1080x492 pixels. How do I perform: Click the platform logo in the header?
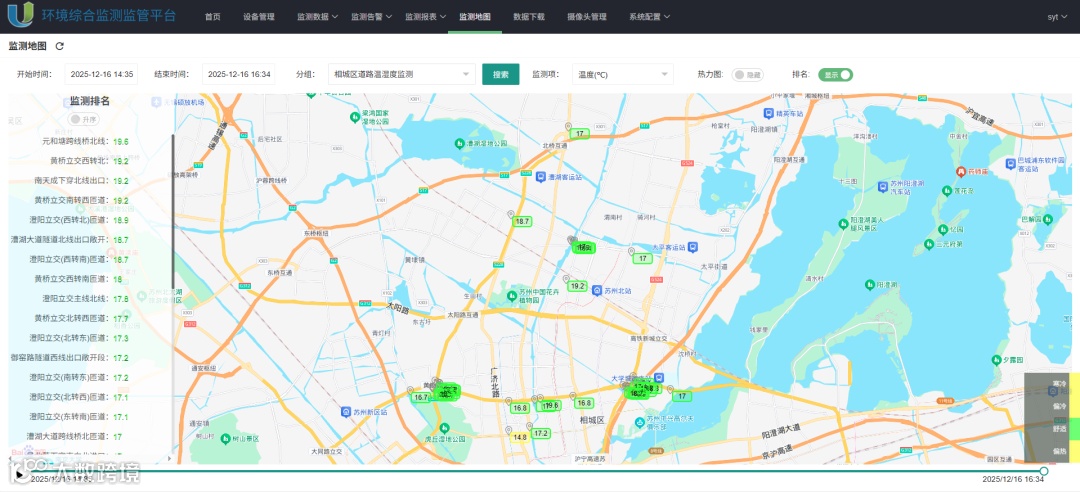pos(20,14)
